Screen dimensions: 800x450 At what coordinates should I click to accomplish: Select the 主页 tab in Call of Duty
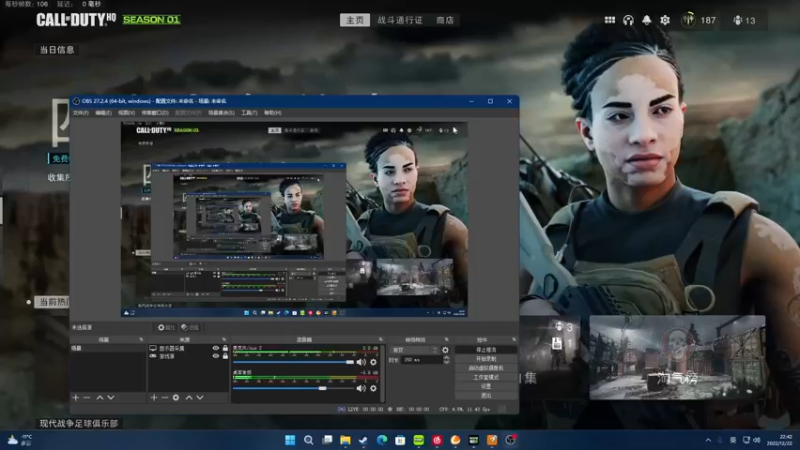click(355, 20)
